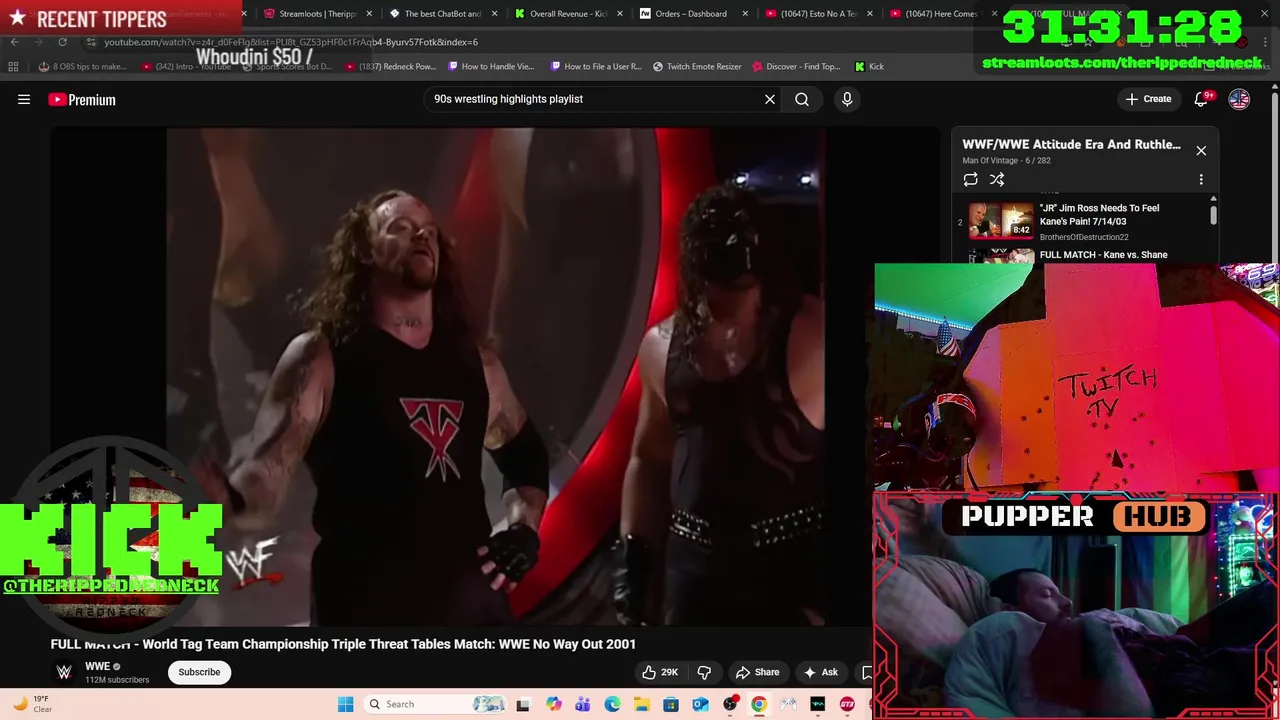This screenshot has width=1280, height=720.
Task: Open the Windows Start menu
Action: pyautogui.click(x=345, y=704)
